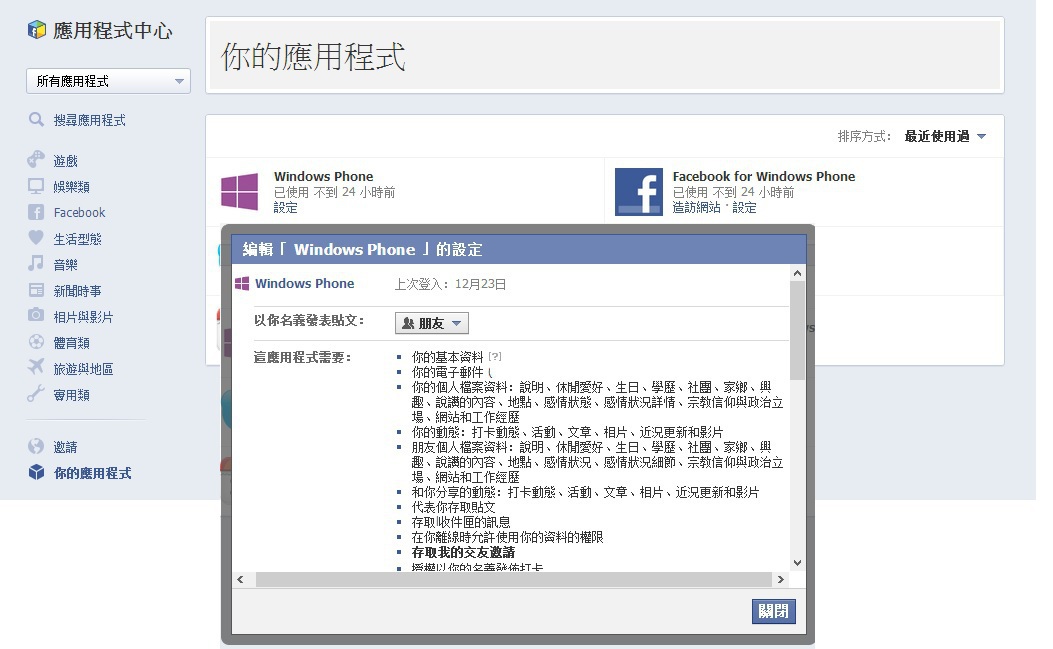The image size is (1053, 649).
Task: Open the 體育類 sidebar category
Action: (x=72, y=343)
